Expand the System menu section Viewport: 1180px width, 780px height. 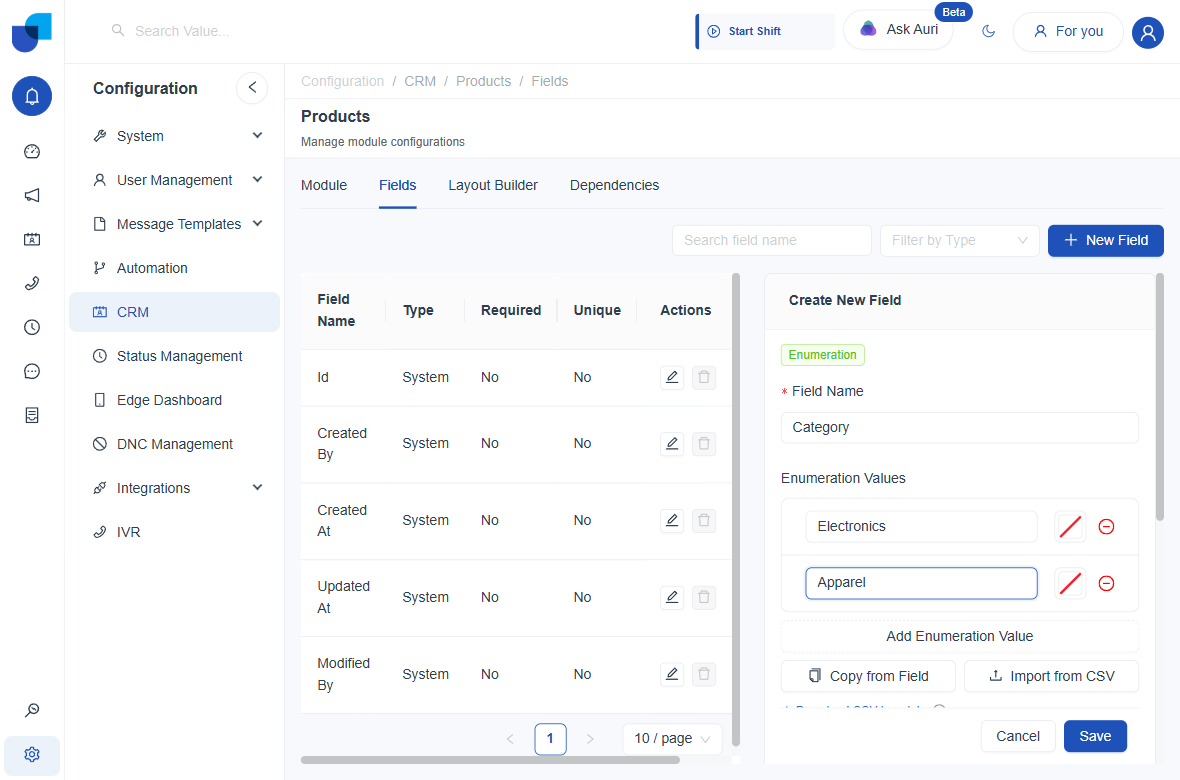(x=257, y=136)
